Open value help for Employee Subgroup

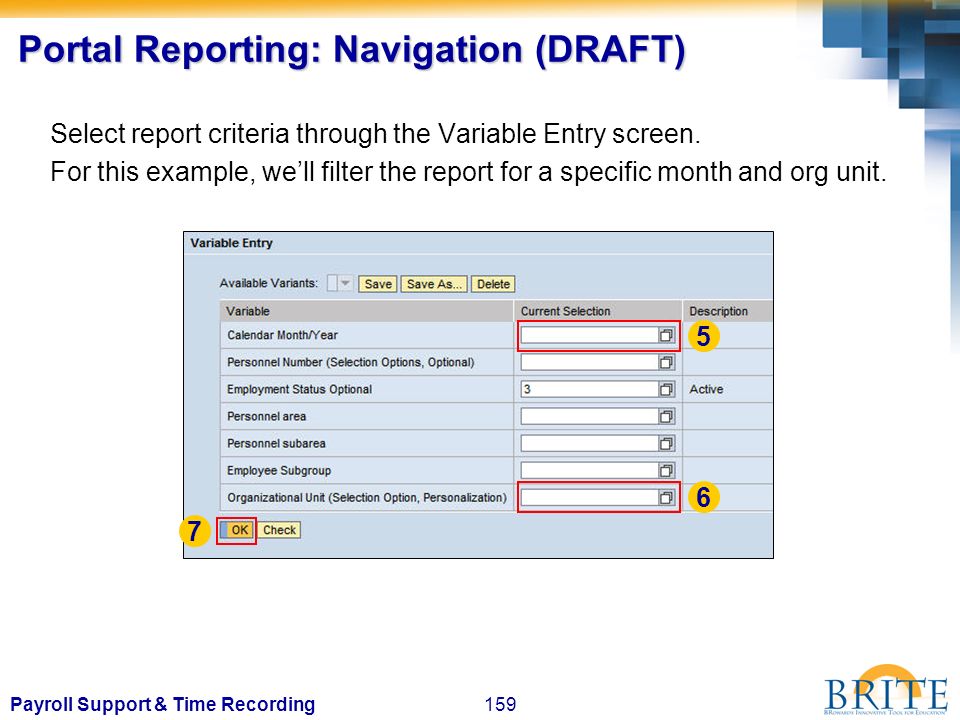pos(666,470)
